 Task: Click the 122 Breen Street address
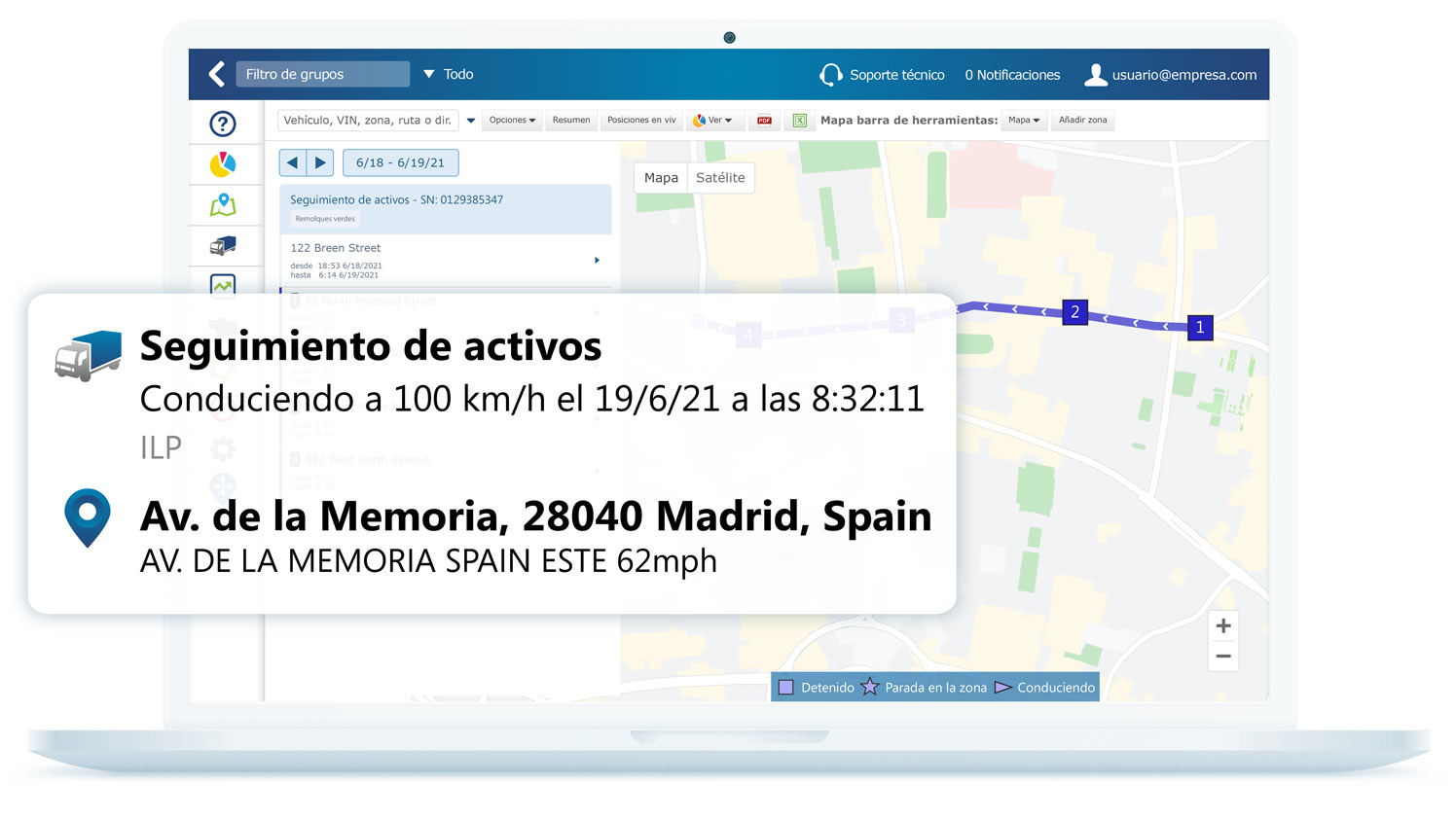336,248
